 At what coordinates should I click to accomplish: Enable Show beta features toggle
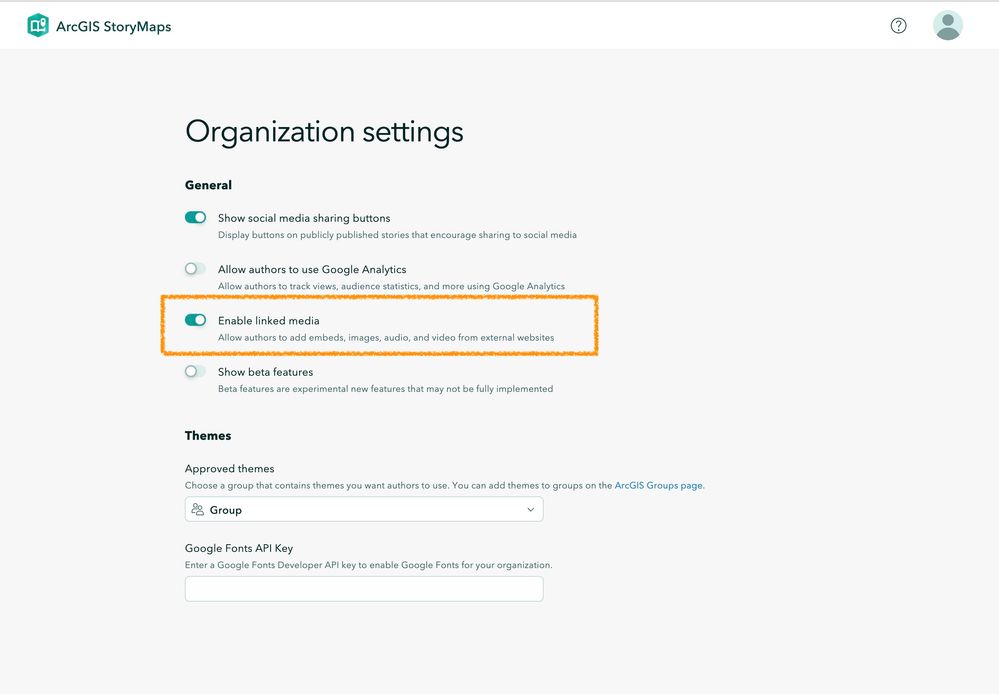tap(195, 372)
